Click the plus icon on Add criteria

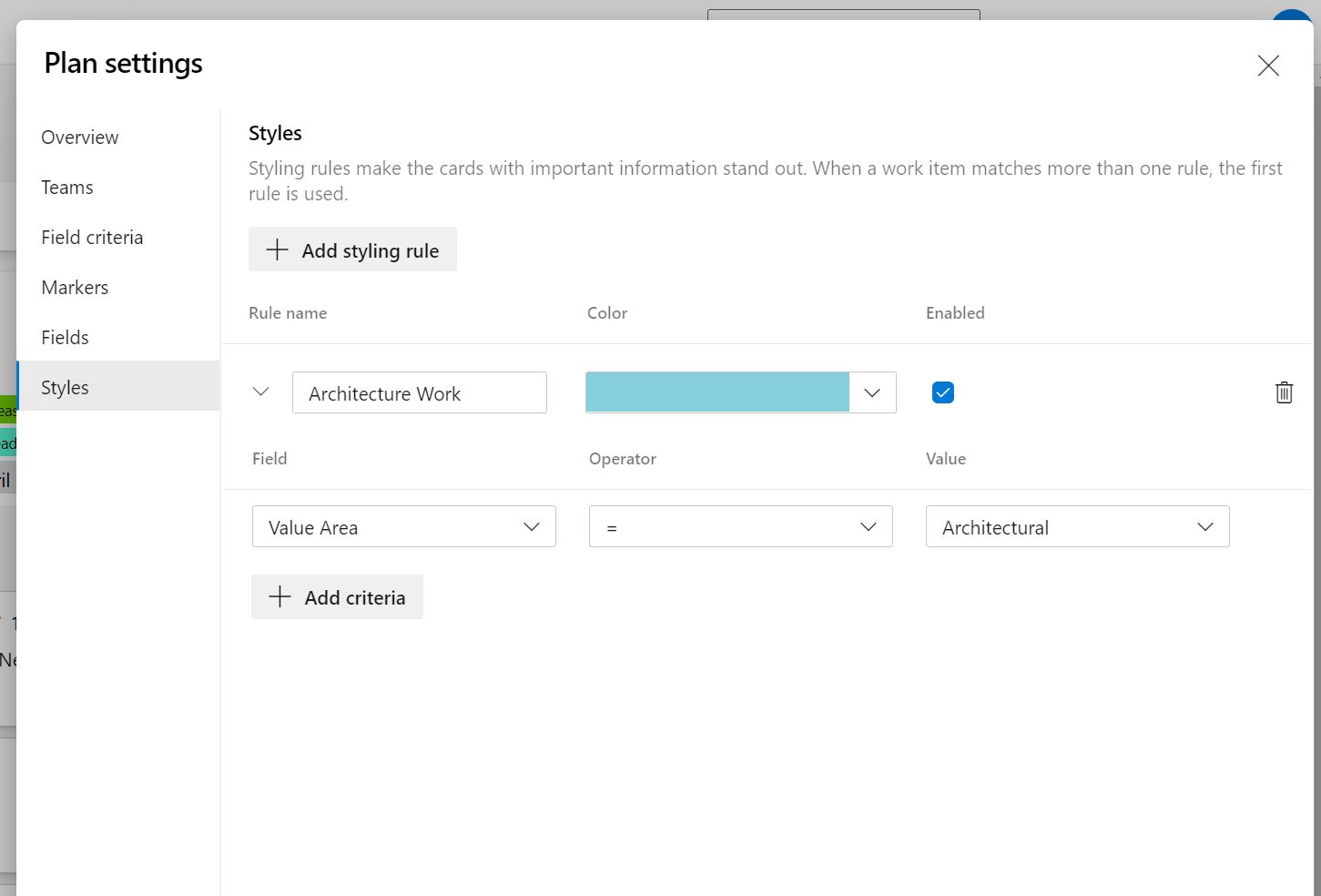click(x=279, y=597)
